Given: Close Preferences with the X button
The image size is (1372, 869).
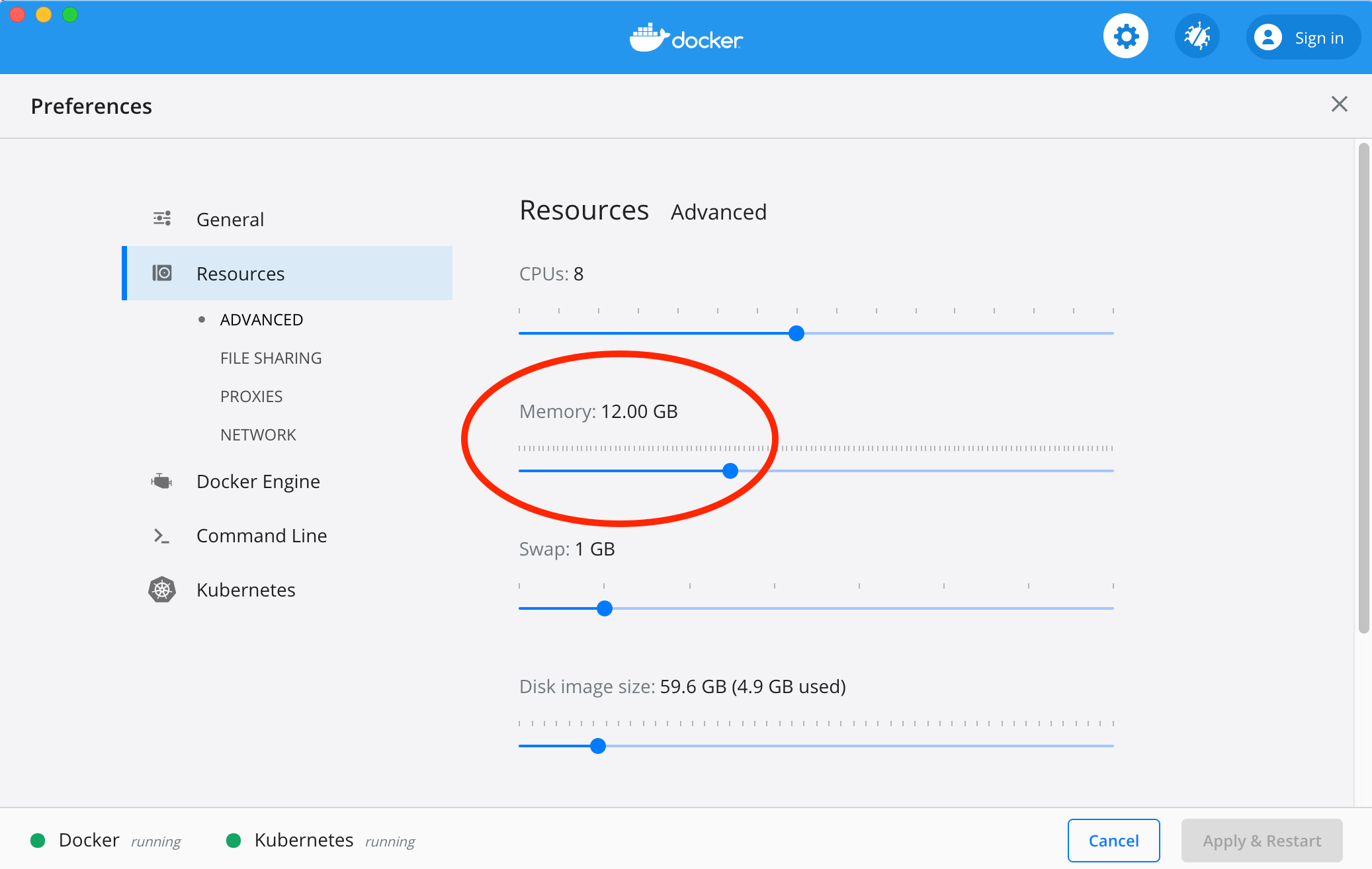Looking at the screenshot, I should click(x=1339, y=104).
